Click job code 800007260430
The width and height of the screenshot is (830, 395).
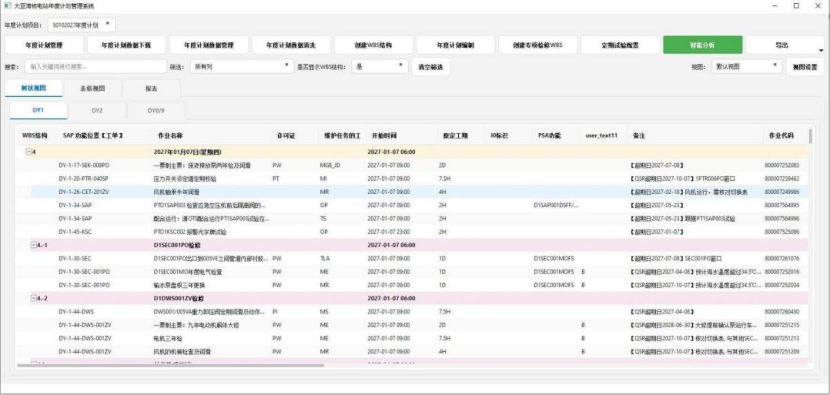click(782, 311)
